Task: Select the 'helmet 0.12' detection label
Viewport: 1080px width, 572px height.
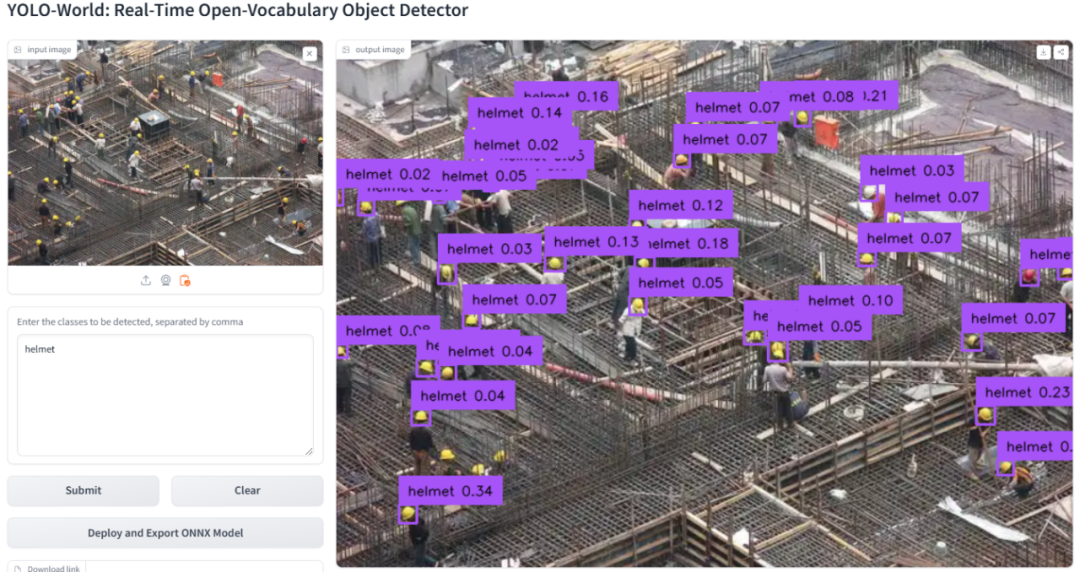Action: tap(681, 205)
